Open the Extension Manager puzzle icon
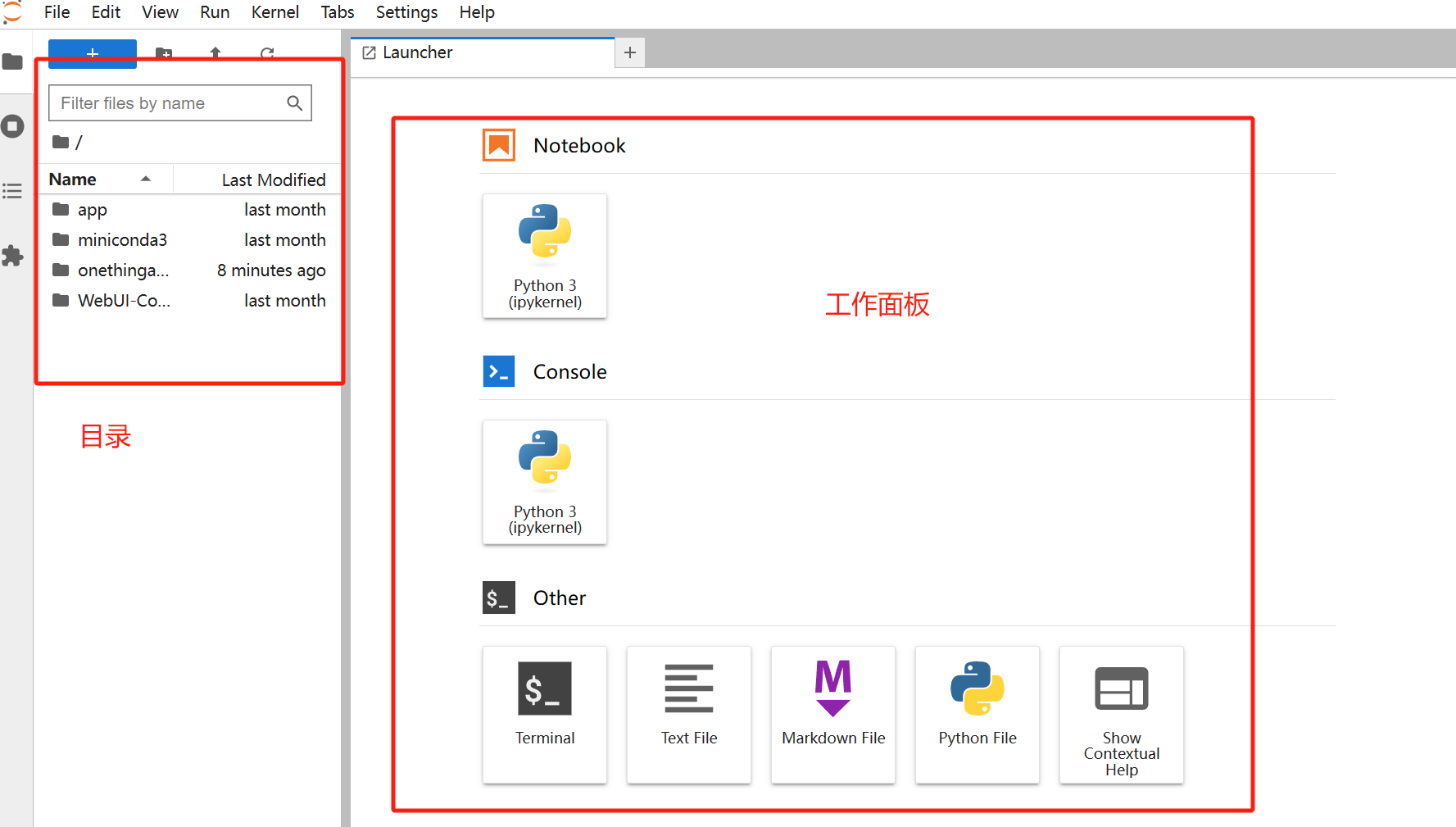 (x=12, y=256)
